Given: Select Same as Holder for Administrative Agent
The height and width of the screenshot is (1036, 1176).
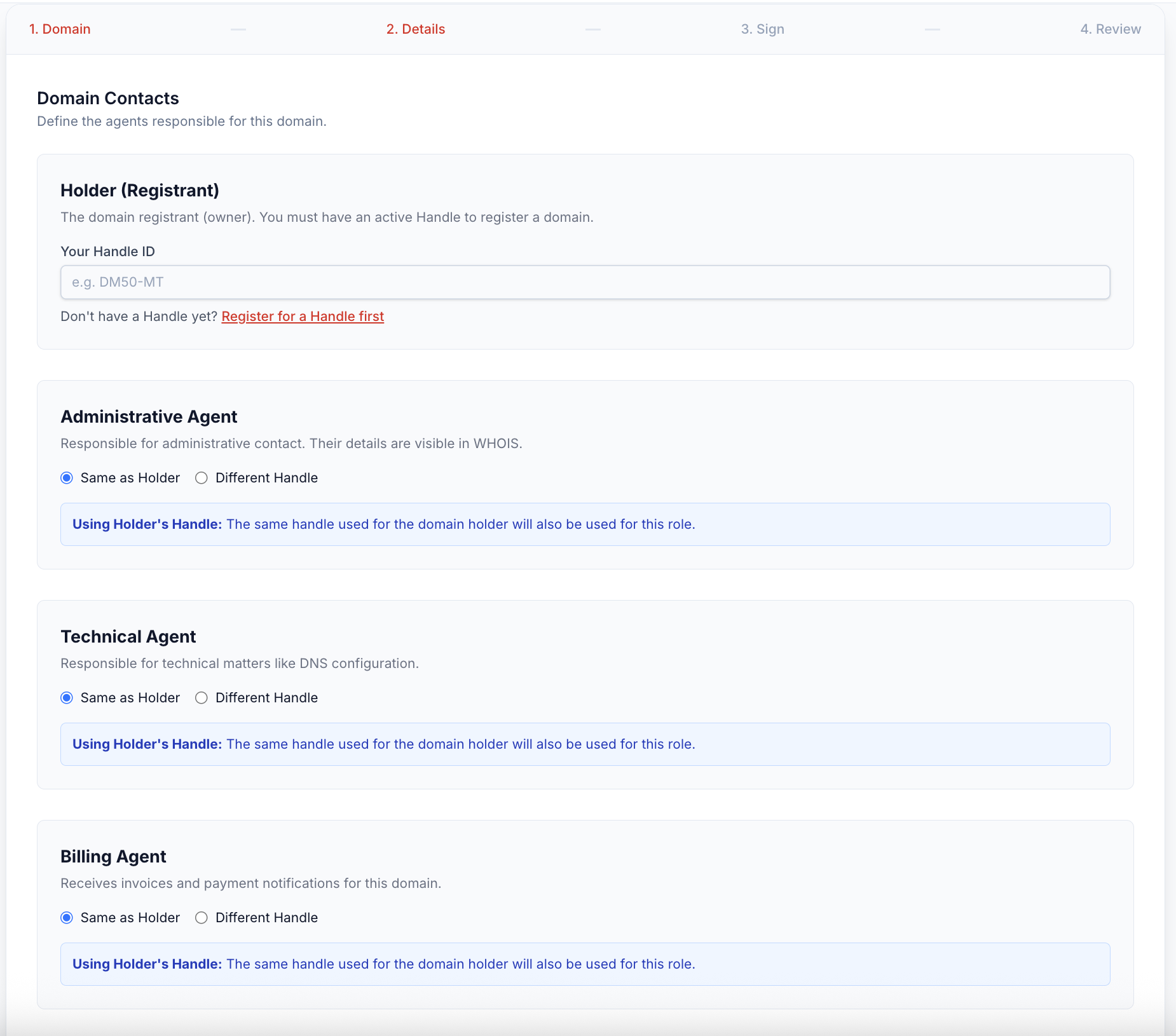Looking at the screenshot, I should pos(67,478).
